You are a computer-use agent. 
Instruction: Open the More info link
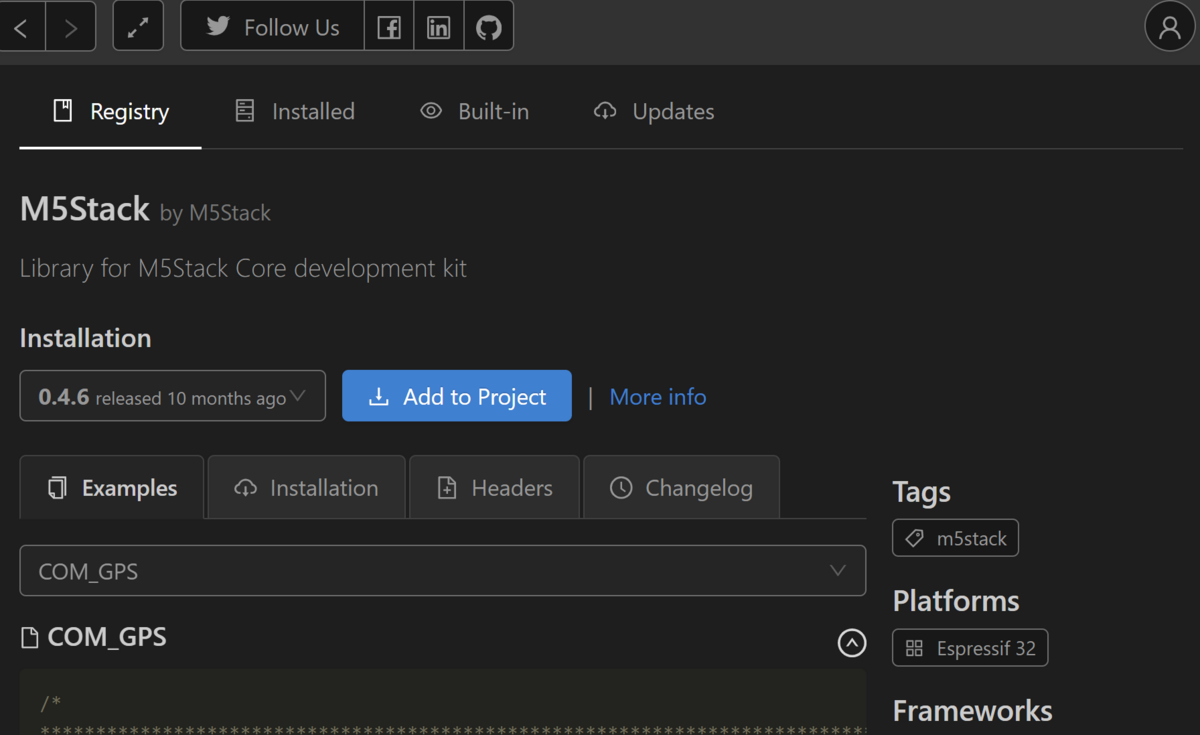657,396
